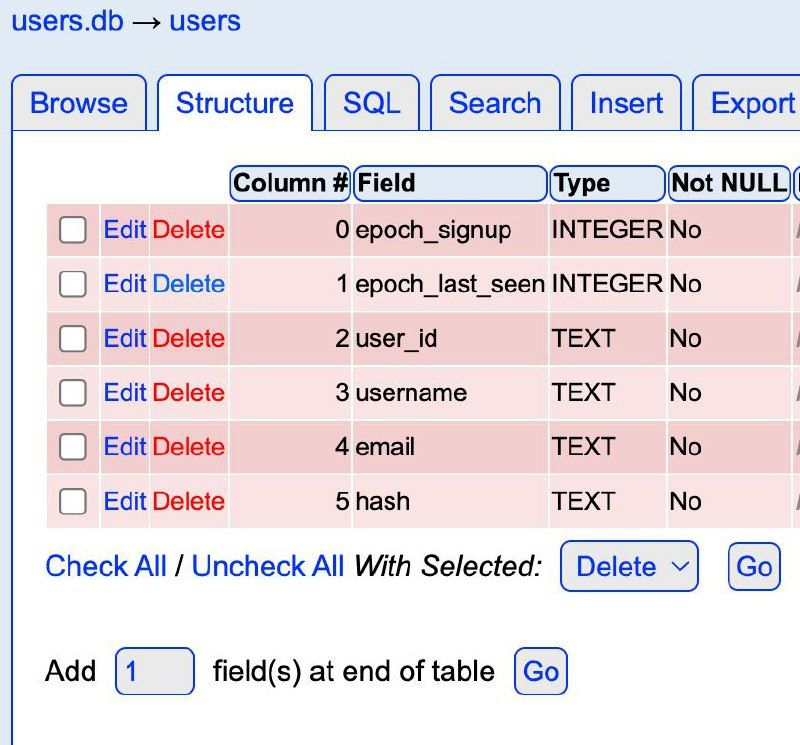Switch to the Browse tab

pyautogui.click(x=79, y=104)
